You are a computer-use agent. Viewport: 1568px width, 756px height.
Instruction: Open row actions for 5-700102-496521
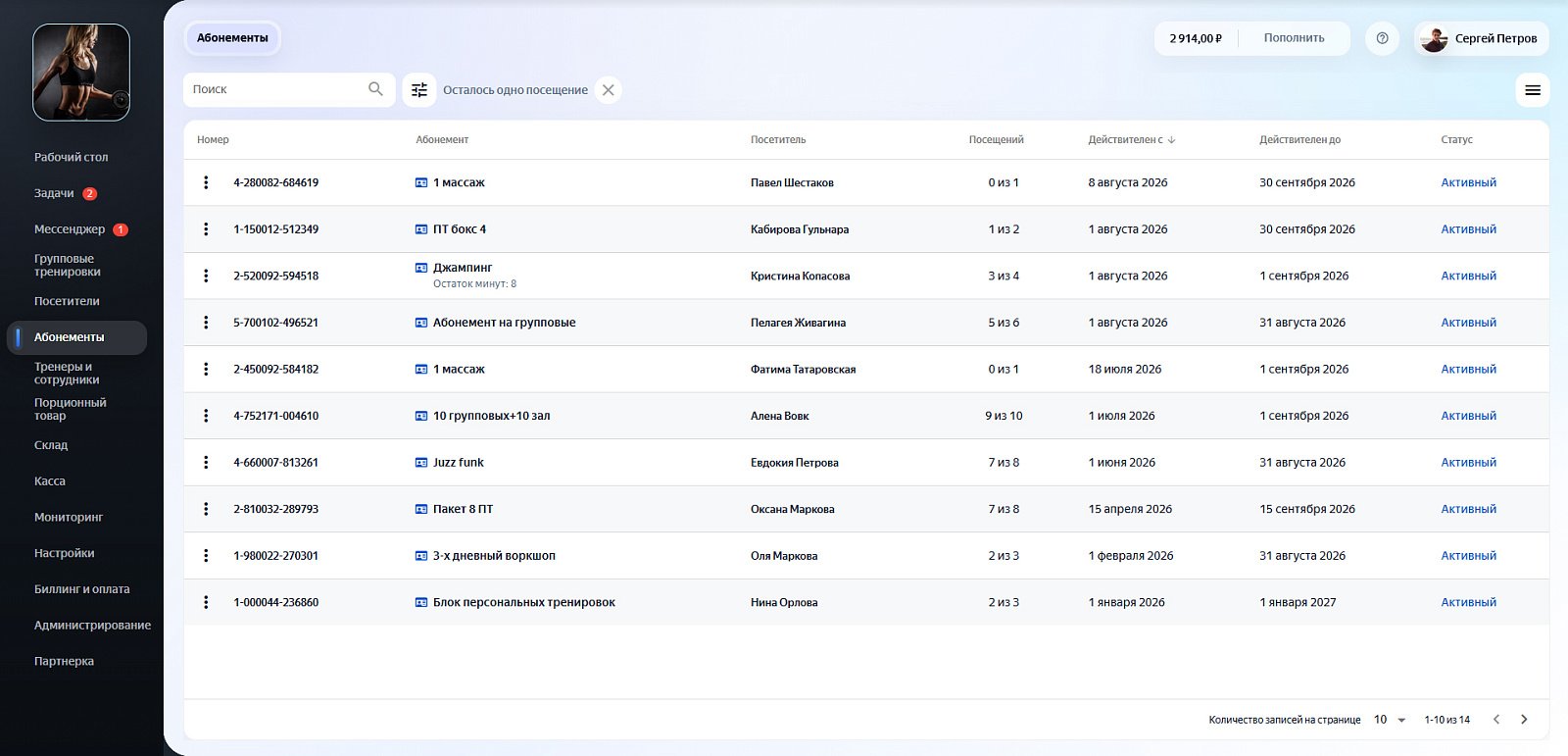[x=206, y=323]
